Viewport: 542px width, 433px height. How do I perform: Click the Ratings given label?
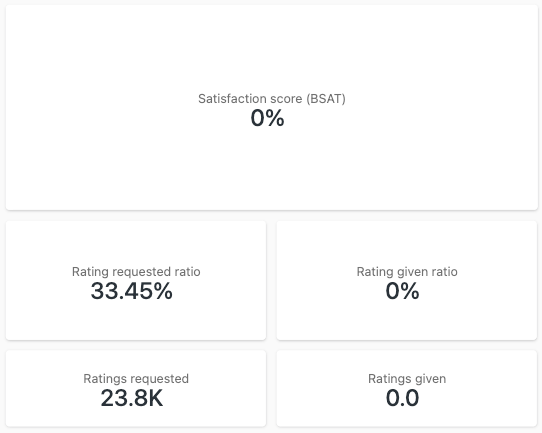[407, 379]
